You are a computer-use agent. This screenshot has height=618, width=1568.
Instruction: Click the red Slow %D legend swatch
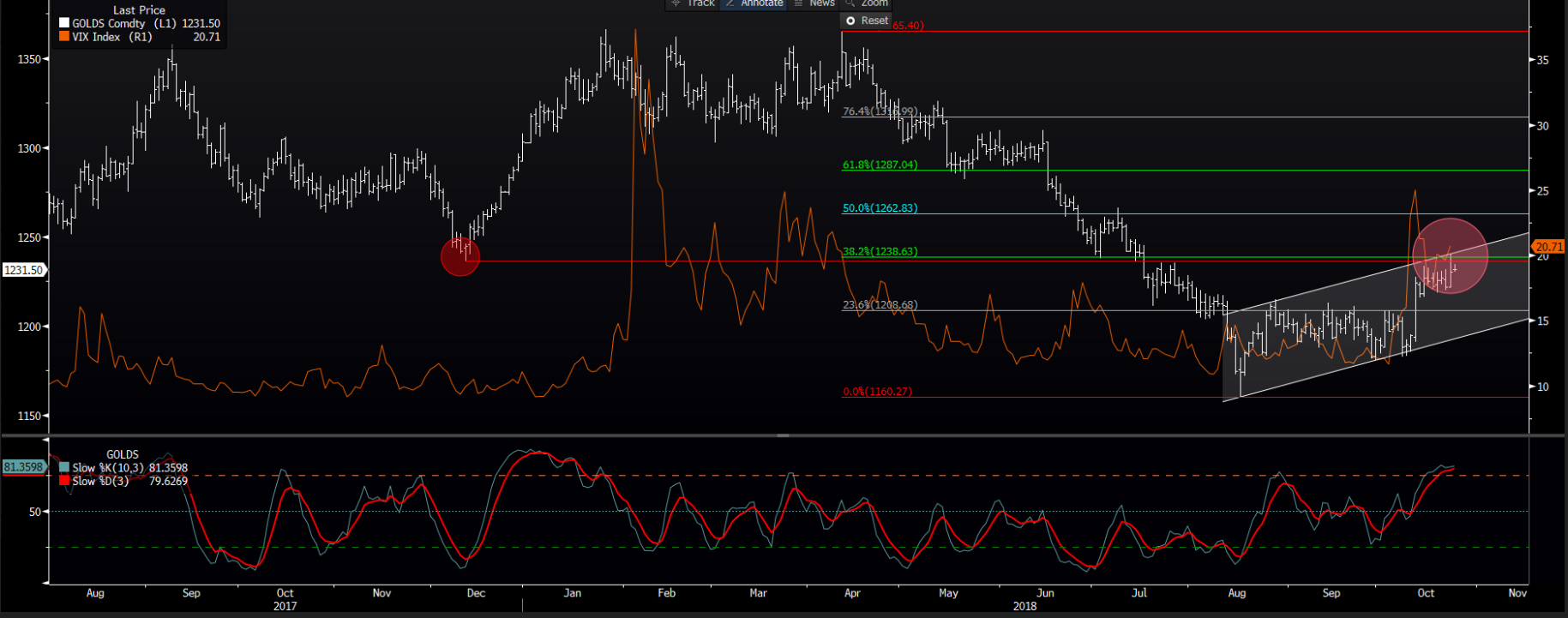(x=64, y=481)
